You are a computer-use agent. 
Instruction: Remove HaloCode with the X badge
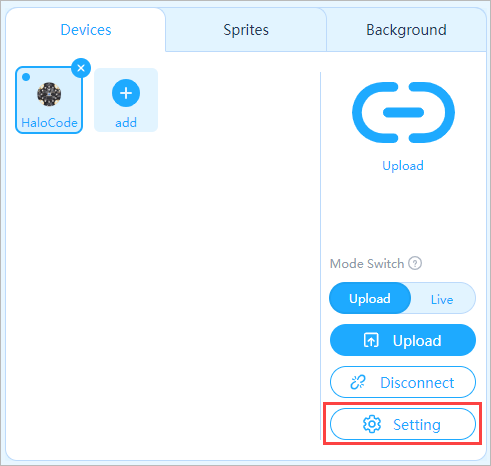pyautogui.click(x=81, y=68)
